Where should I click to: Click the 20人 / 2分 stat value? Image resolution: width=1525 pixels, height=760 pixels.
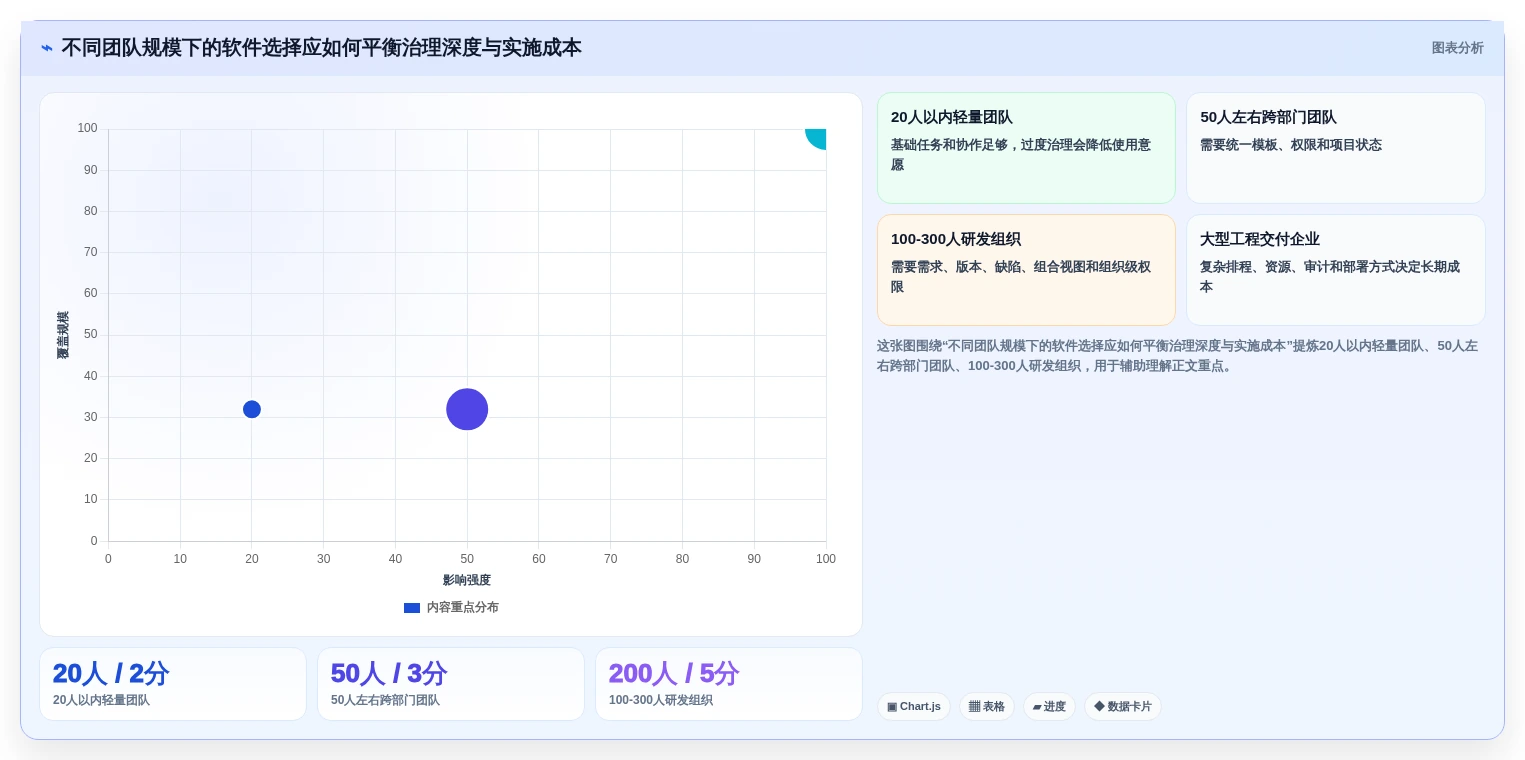[x=111, y=674]
